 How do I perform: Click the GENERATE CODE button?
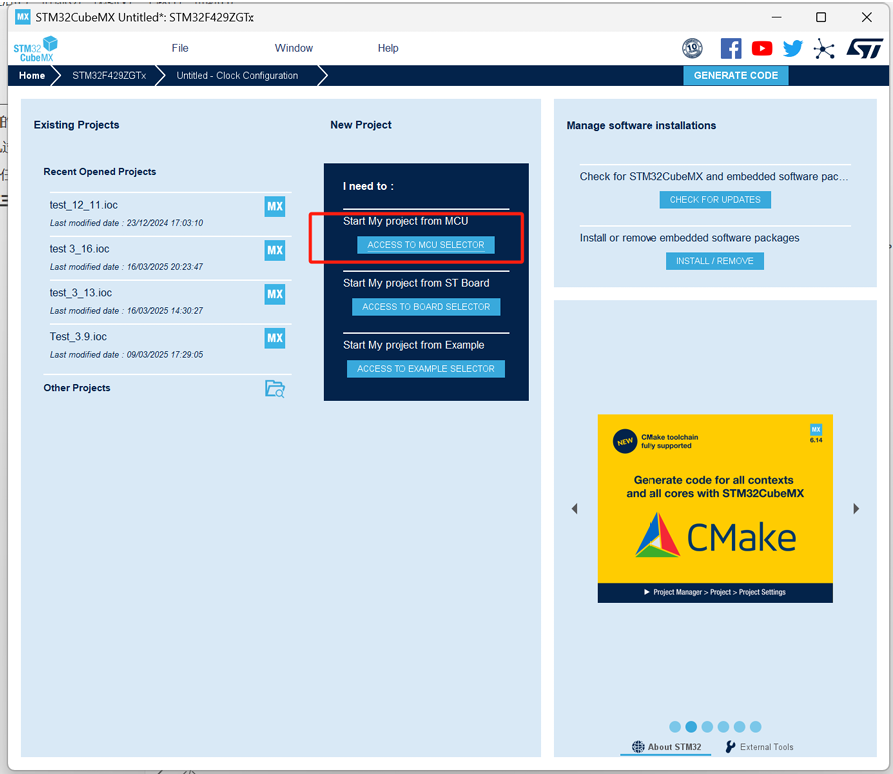tap(735, 75)
